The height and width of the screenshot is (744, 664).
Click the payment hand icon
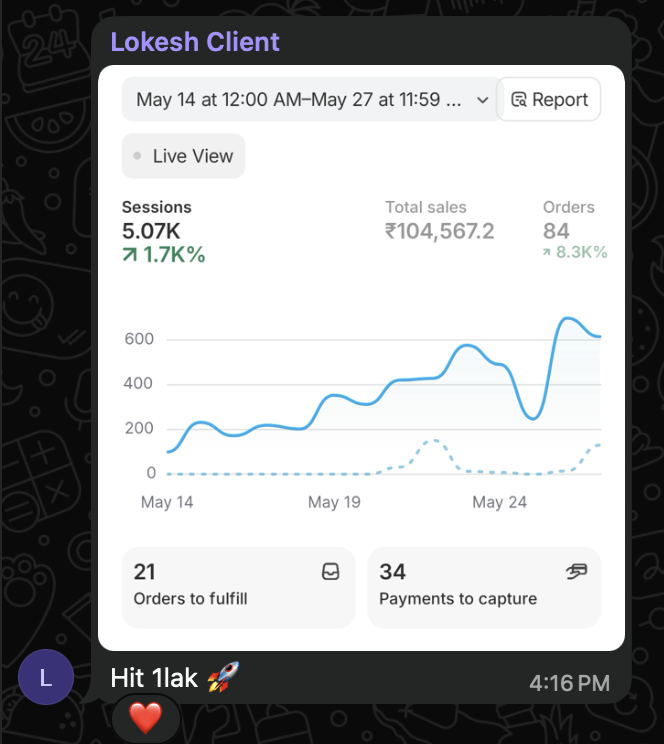[x=576, y=571]
